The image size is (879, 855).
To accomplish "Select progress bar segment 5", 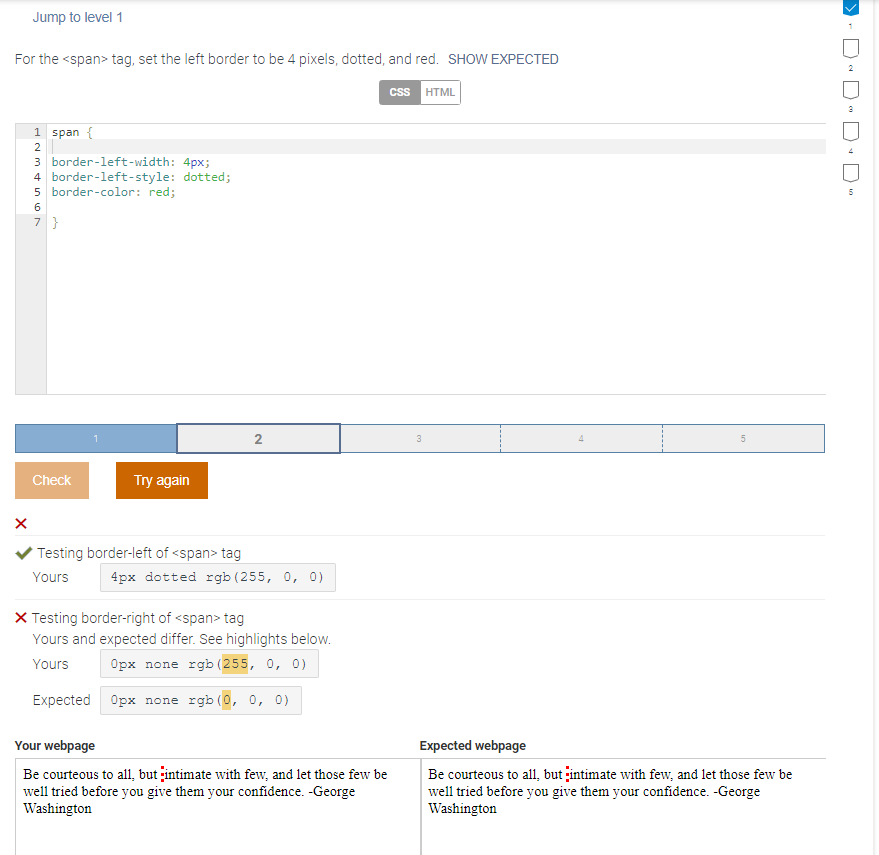I will click(x=743, y=438).
